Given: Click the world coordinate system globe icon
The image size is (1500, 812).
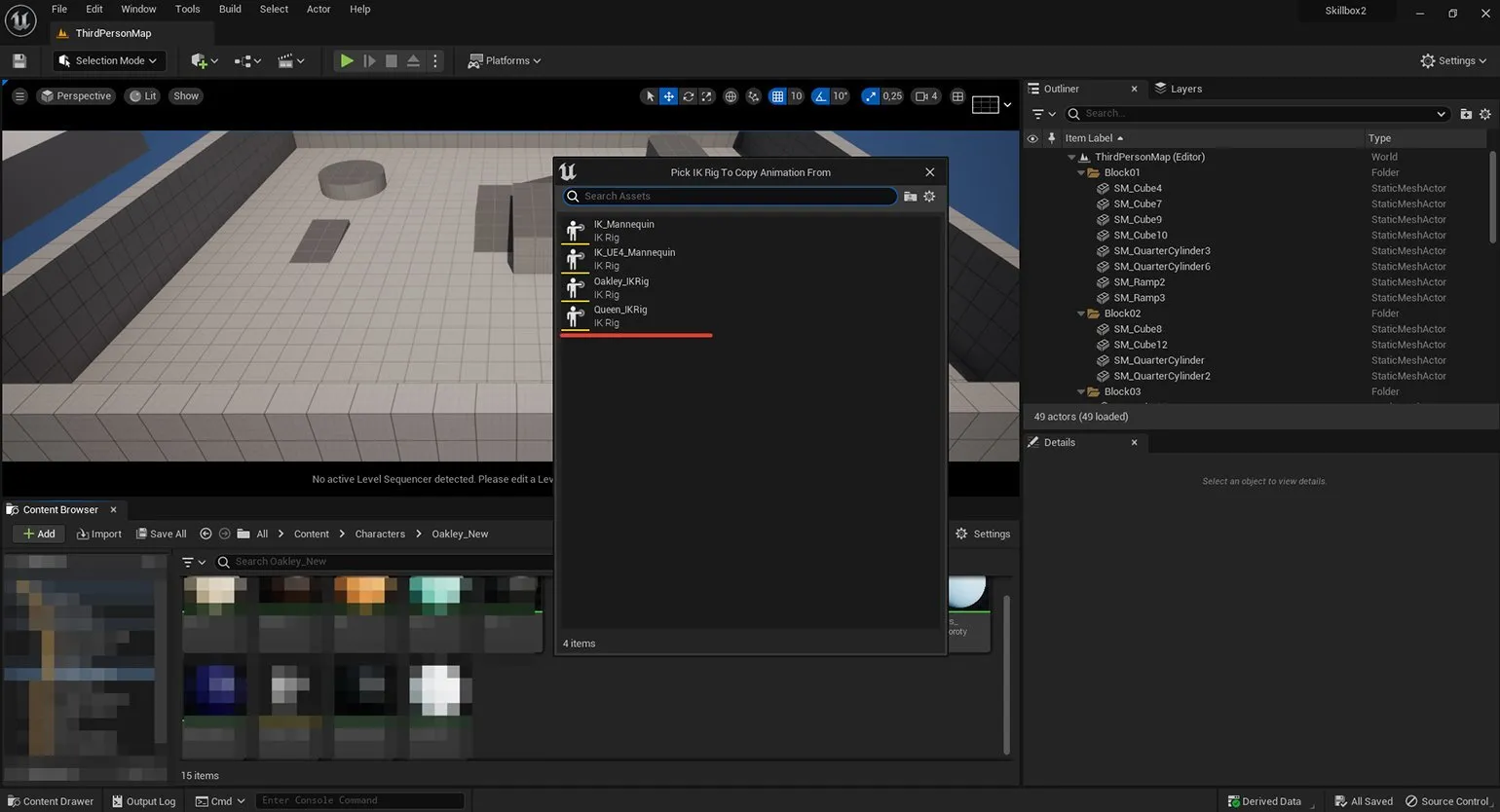Looking at the screenshot, I should point(731,96).
